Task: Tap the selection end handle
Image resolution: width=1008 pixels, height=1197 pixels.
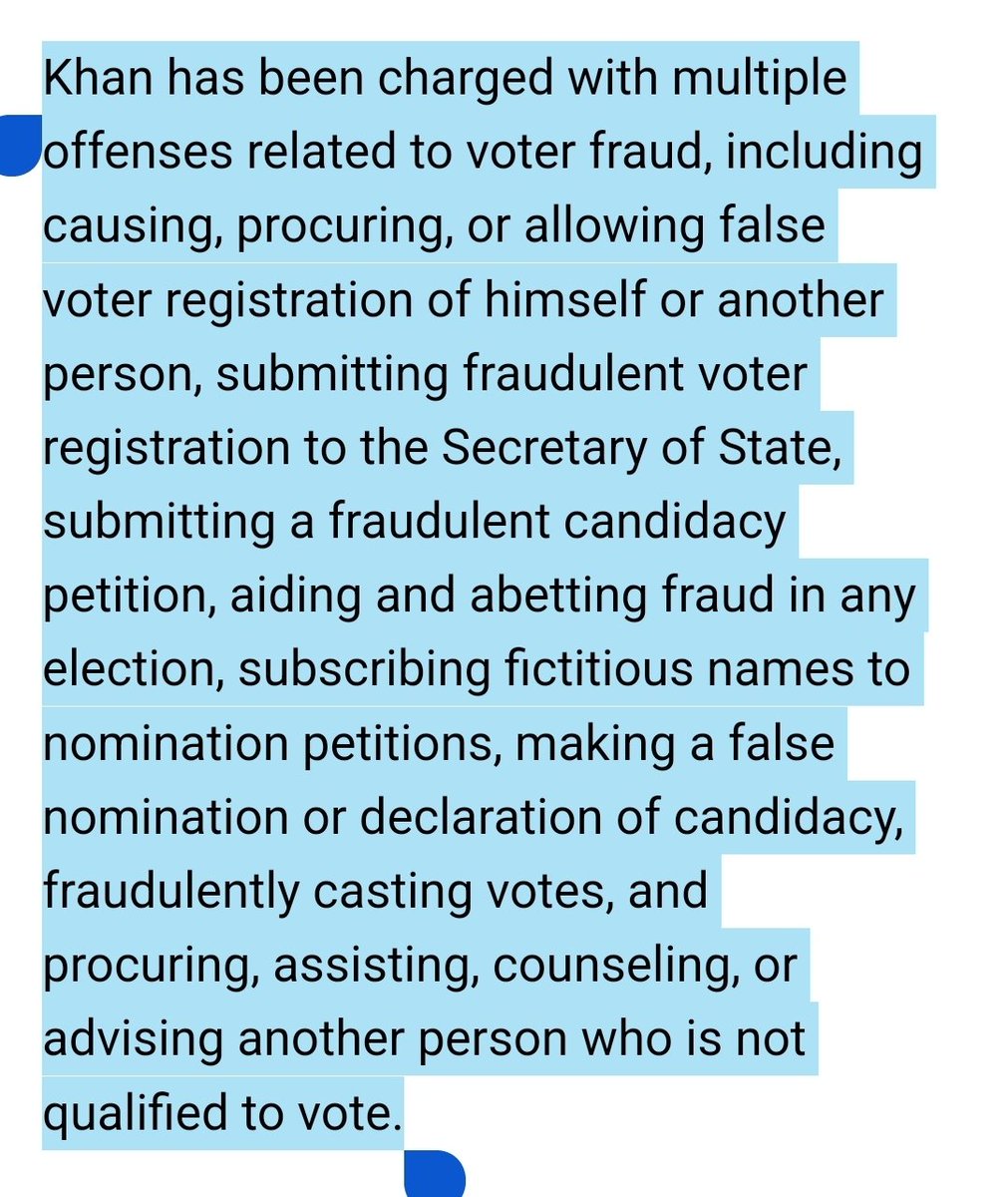Action: coord(435,1175)
